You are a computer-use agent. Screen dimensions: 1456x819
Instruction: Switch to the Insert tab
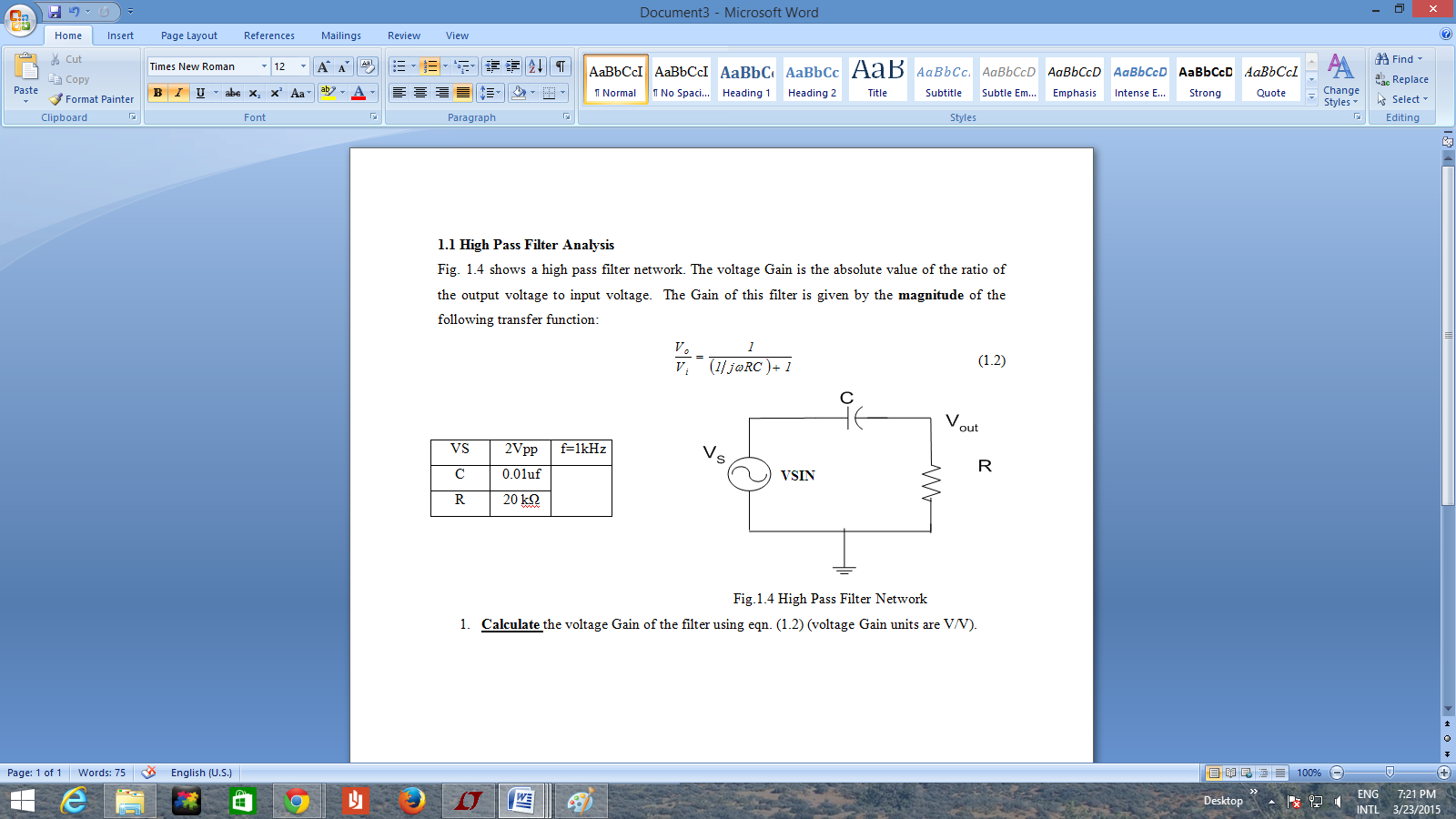(120, 35)
